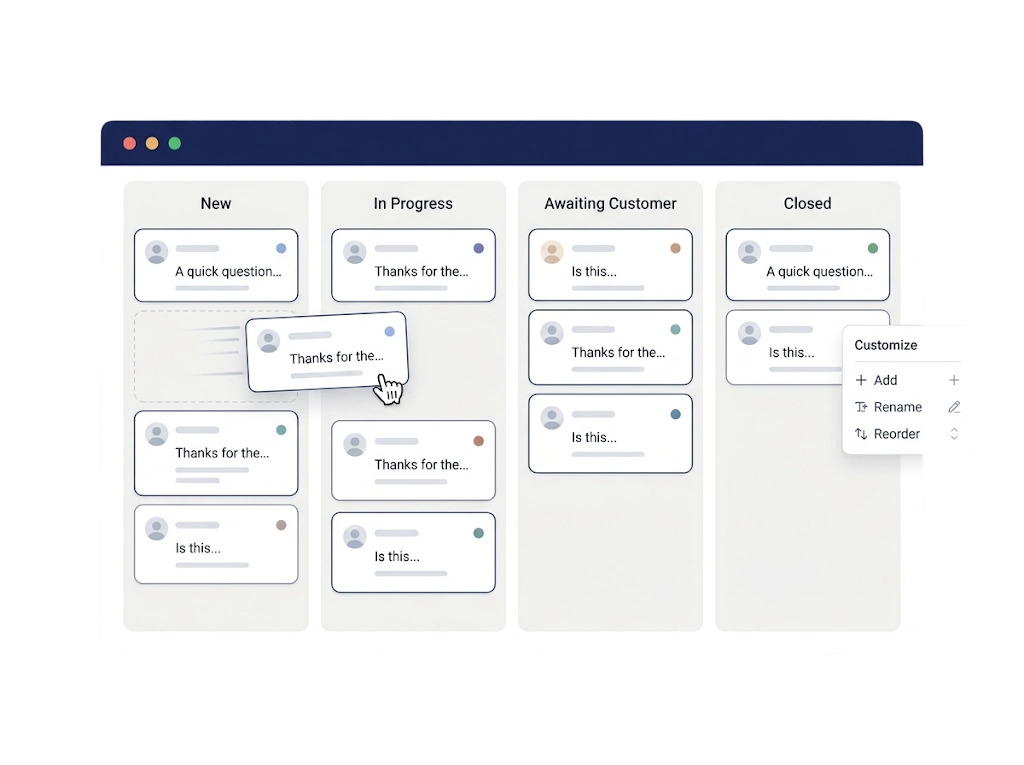Open the 'A quick question...' card in New column
Screen dimensions: 1024x765
[x=216, y=265]
